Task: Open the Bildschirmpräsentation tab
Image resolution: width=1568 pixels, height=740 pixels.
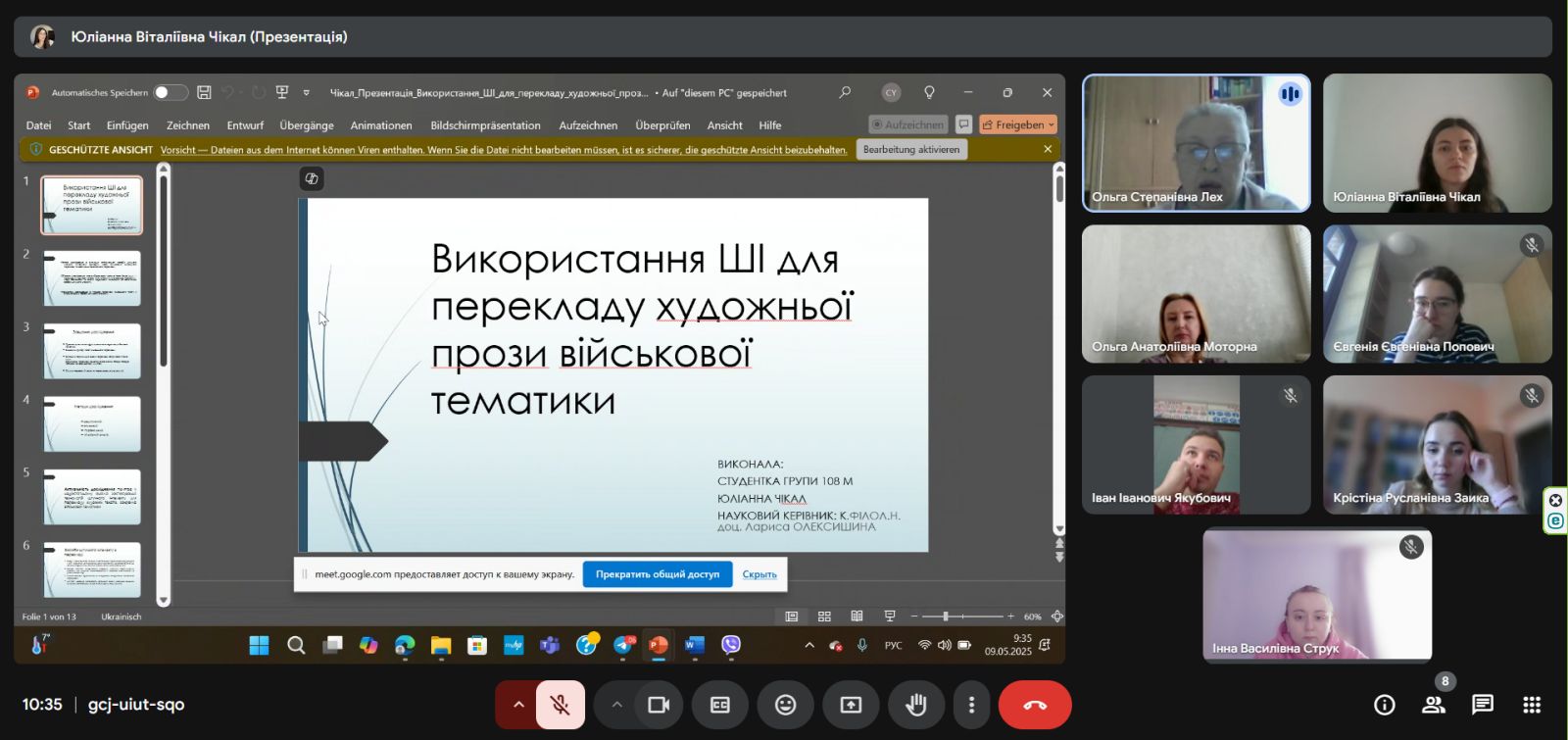Action: tap(485, 125)
